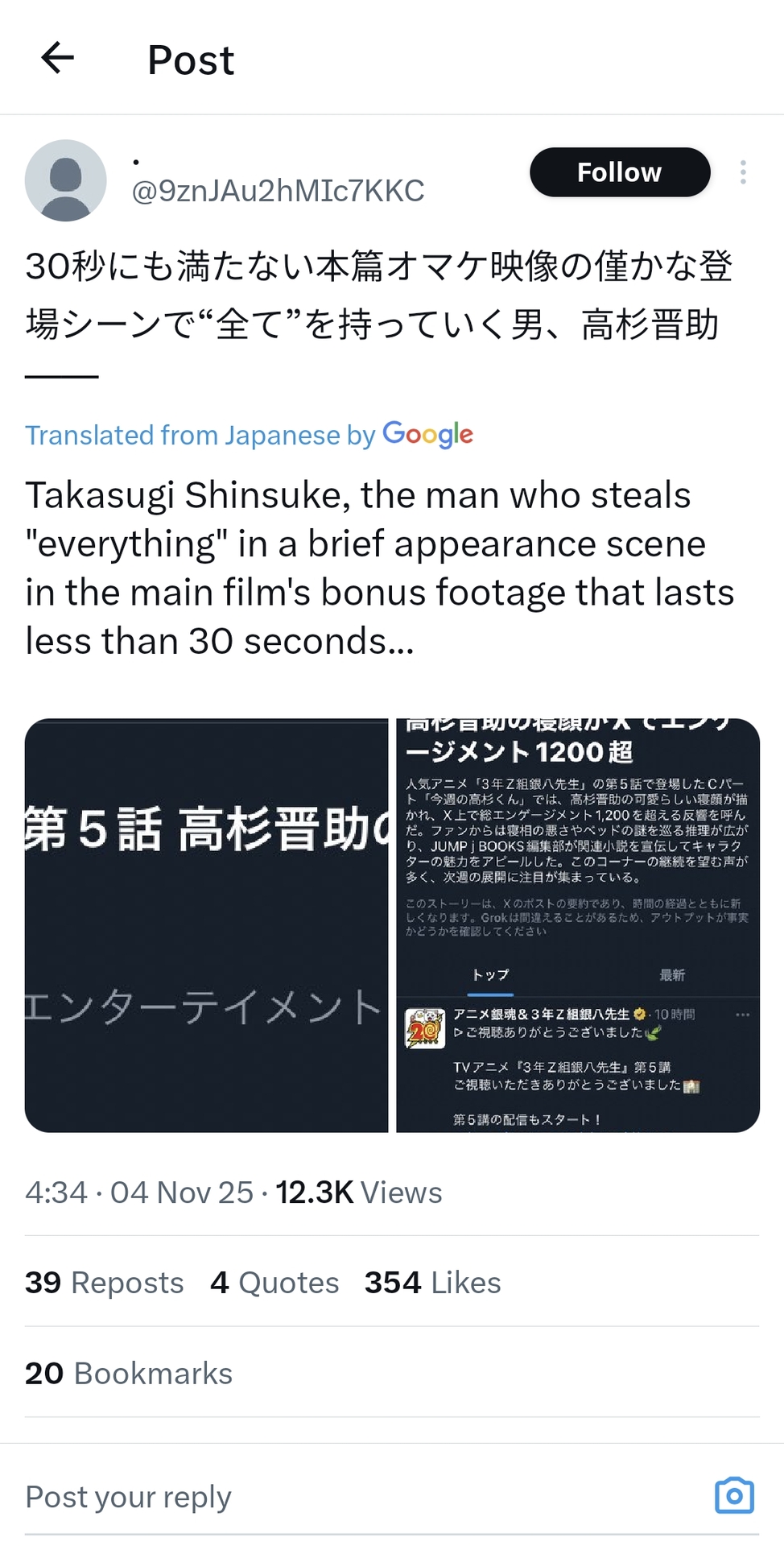Click the 4:34 · 04 Nov 25 timestamp

pyautogui.click(x=138, y=1193)
